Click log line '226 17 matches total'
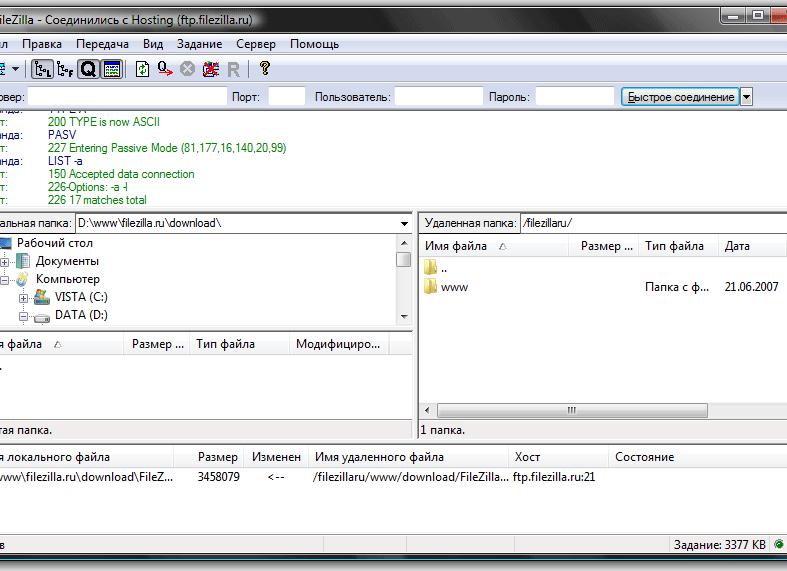The width and height of the screenshot is (787, 571). point(97,200)
